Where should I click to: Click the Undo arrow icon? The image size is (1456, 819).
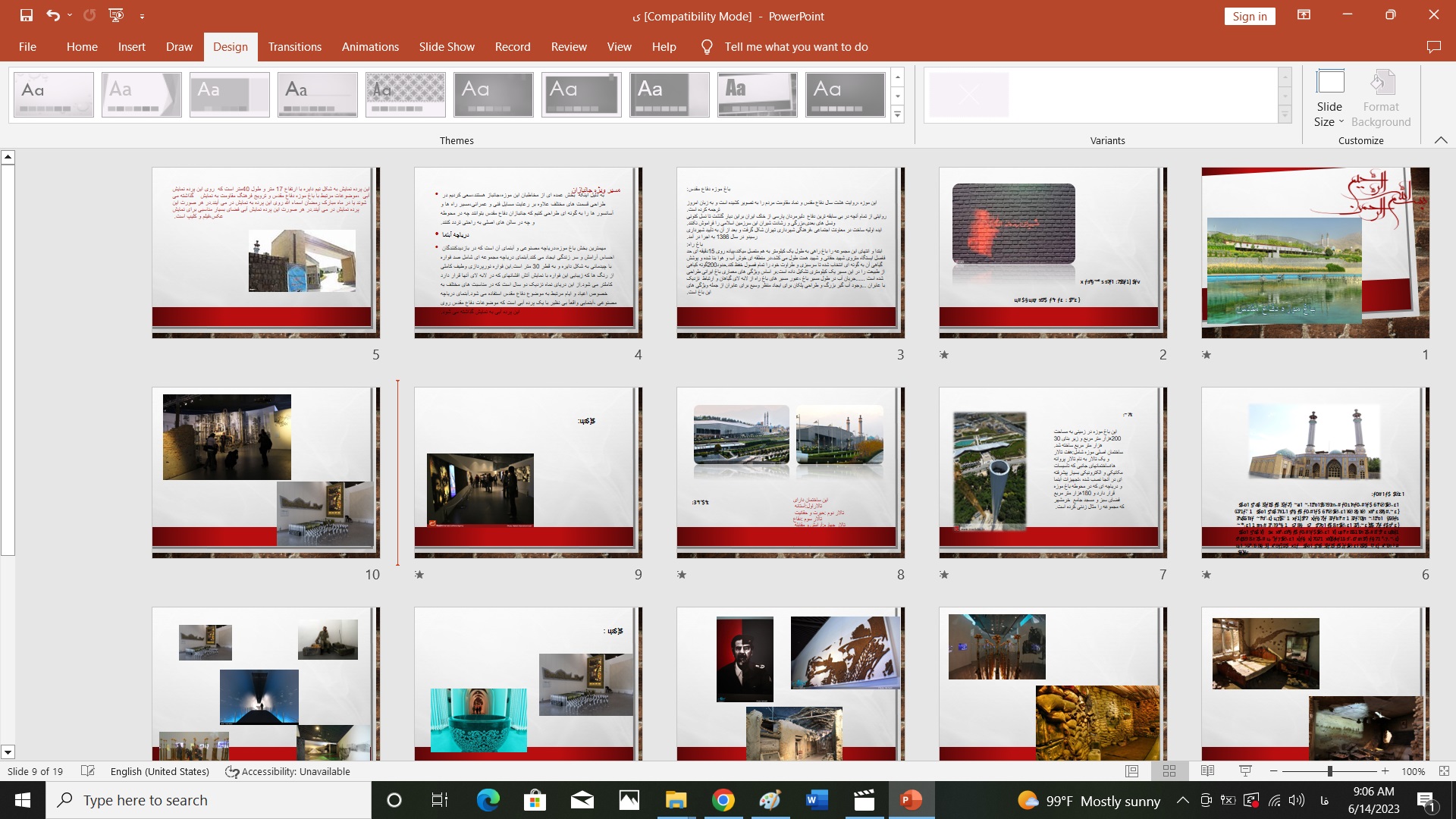coord(52,15)
